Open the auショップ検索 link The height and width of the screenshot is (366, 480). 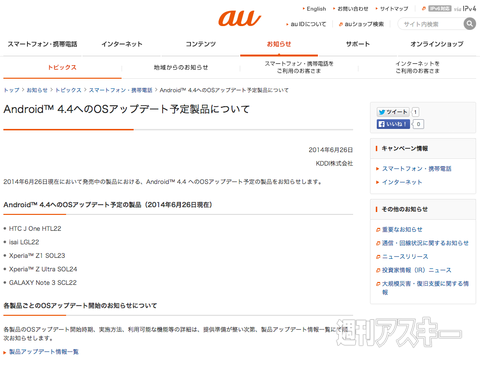point(364,24)
